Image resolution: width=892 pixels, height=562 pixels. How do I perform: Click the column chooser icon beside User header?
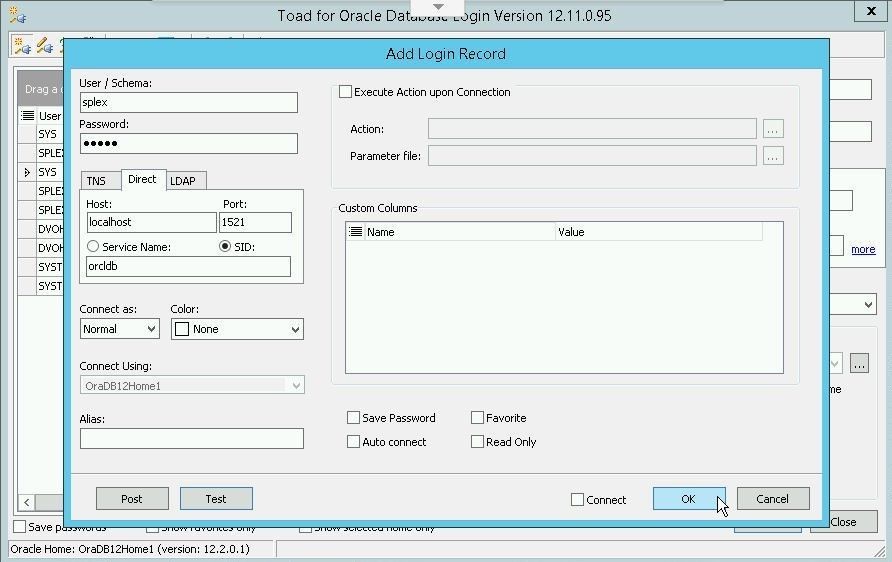(27, 115)
